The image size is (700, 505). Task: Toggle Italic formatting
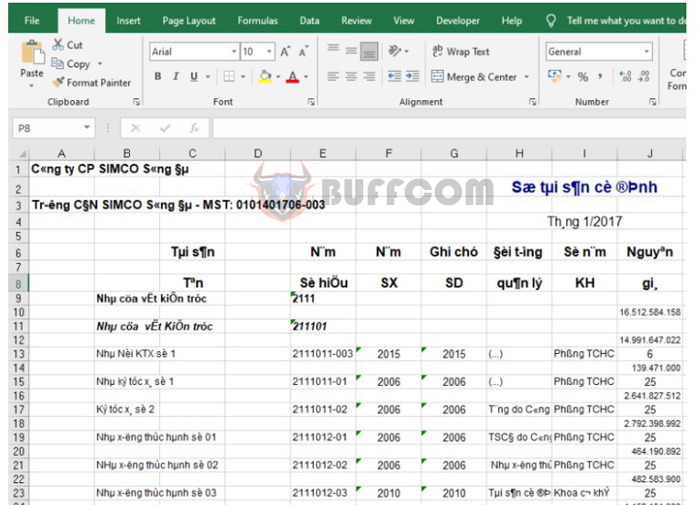tap(176, 76)
